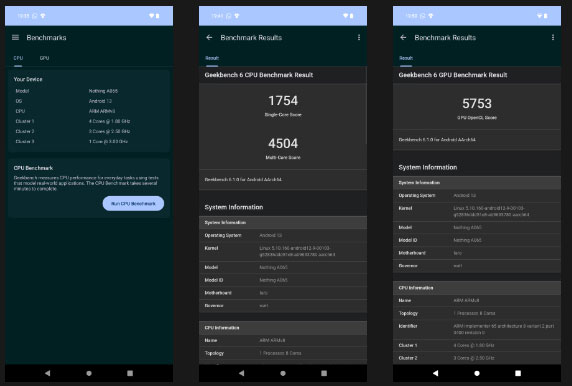Tap Android back button on CPU result screen
572x386 pixels.
point(241,373)
